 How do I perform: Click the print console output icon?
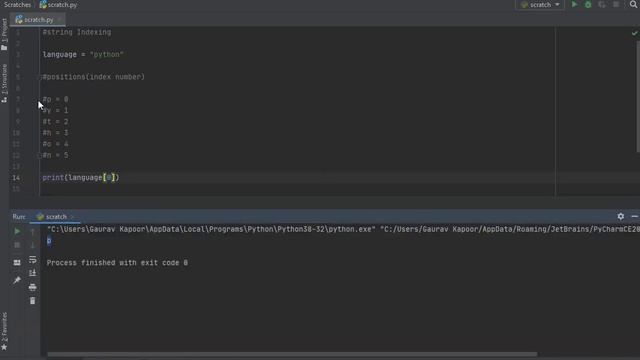pos(32,287)
